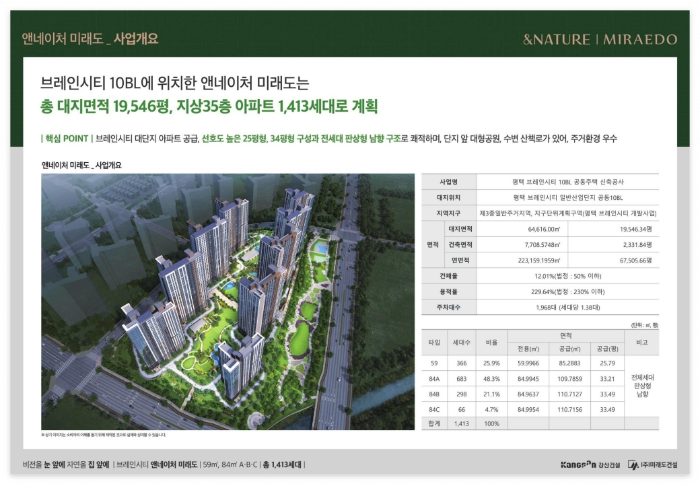This screenshot has width=700, height=484.
Task: Click the '연면적' sub-label
Action: point(460,260)
